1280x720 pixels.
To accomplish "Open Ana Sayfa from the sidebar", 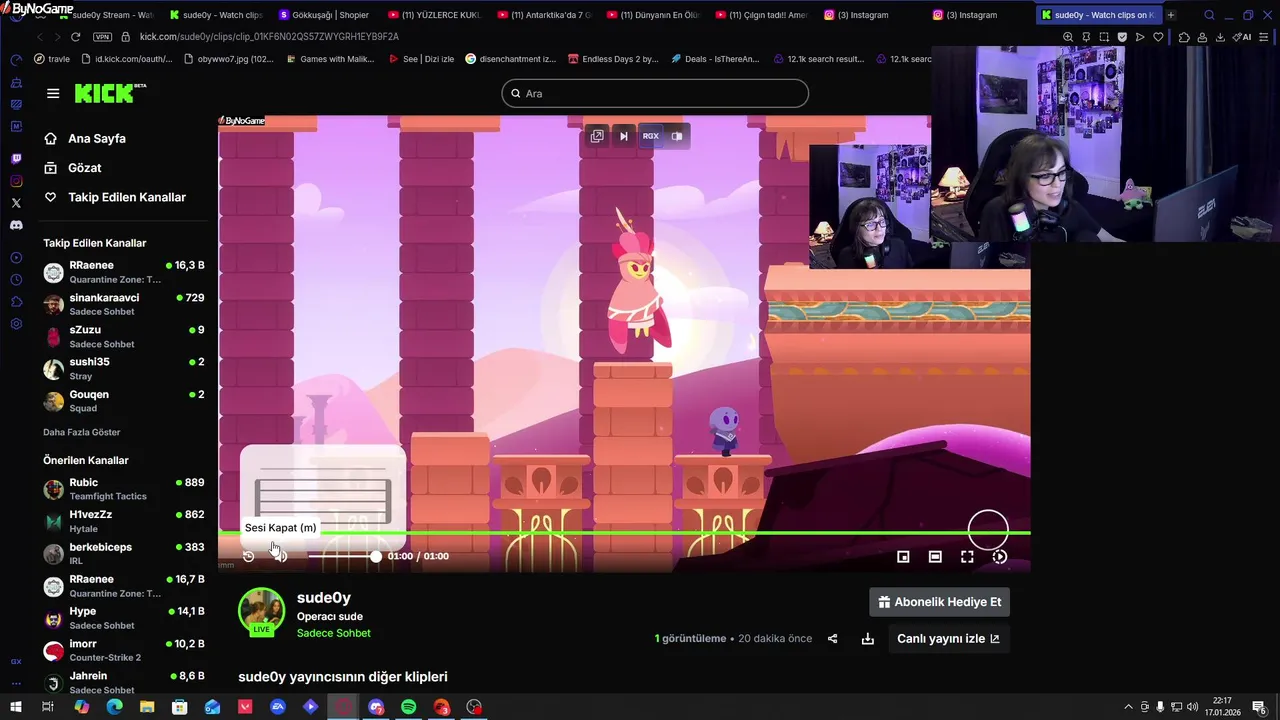I will click(96, 139).
